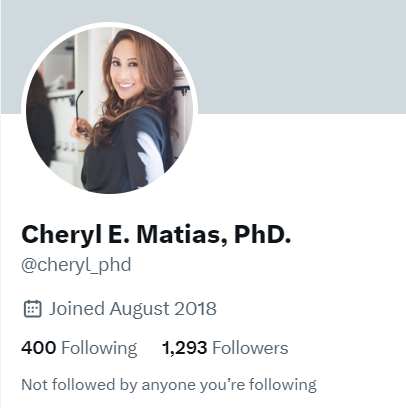Click the Joined August 2018 text

coord(133,309)
